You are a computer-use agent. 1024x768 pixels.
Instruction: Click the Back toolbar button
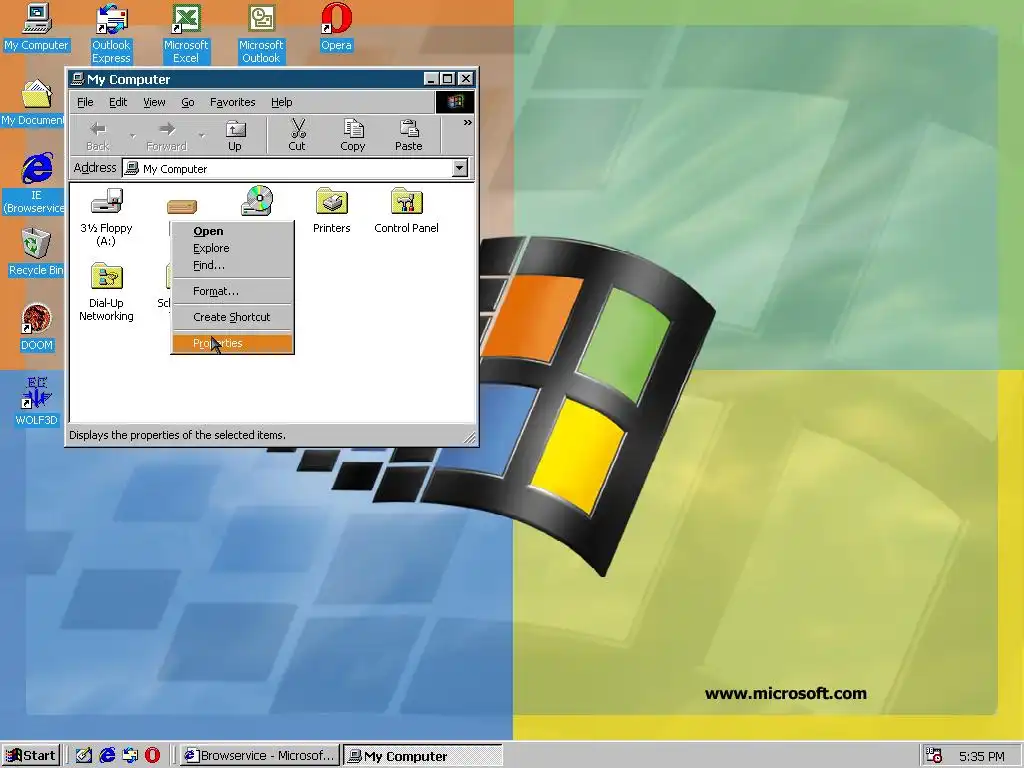(98, 136)
